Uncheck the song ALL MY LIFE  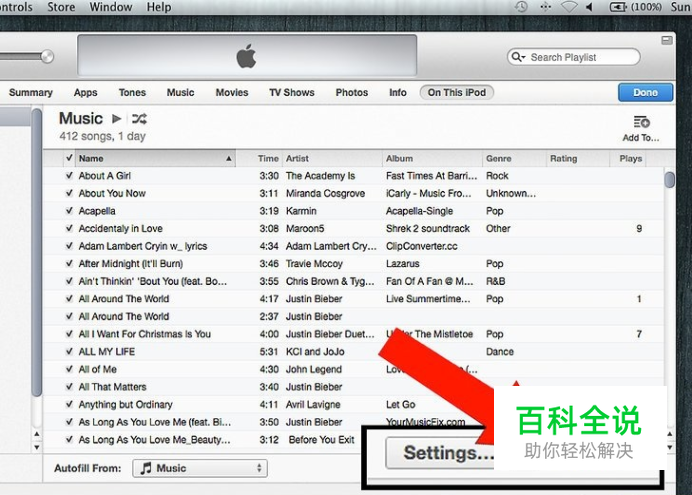point(69,352)
